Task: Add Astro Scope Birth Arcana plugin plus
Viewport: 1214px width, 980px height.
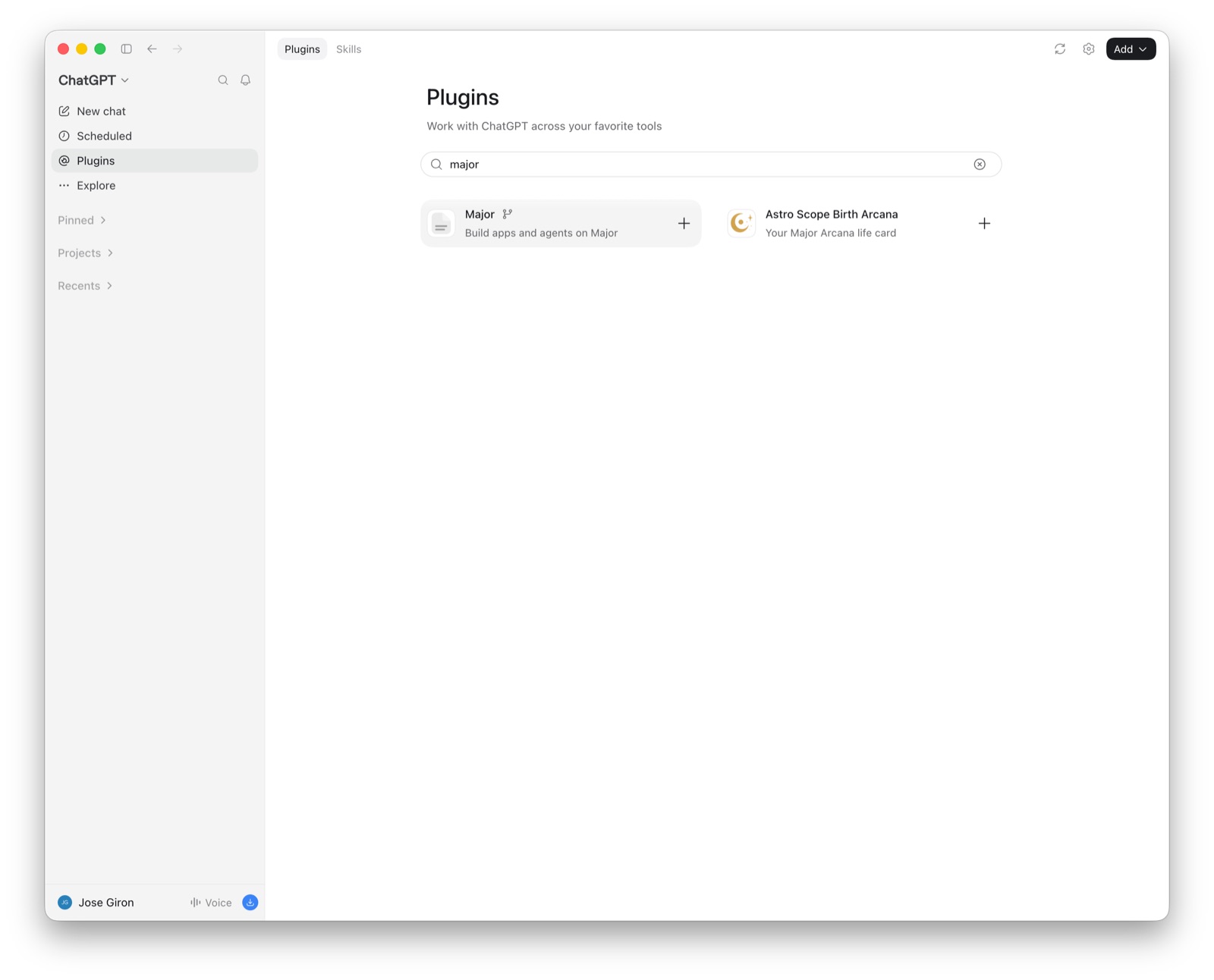Action: point(984,224)
